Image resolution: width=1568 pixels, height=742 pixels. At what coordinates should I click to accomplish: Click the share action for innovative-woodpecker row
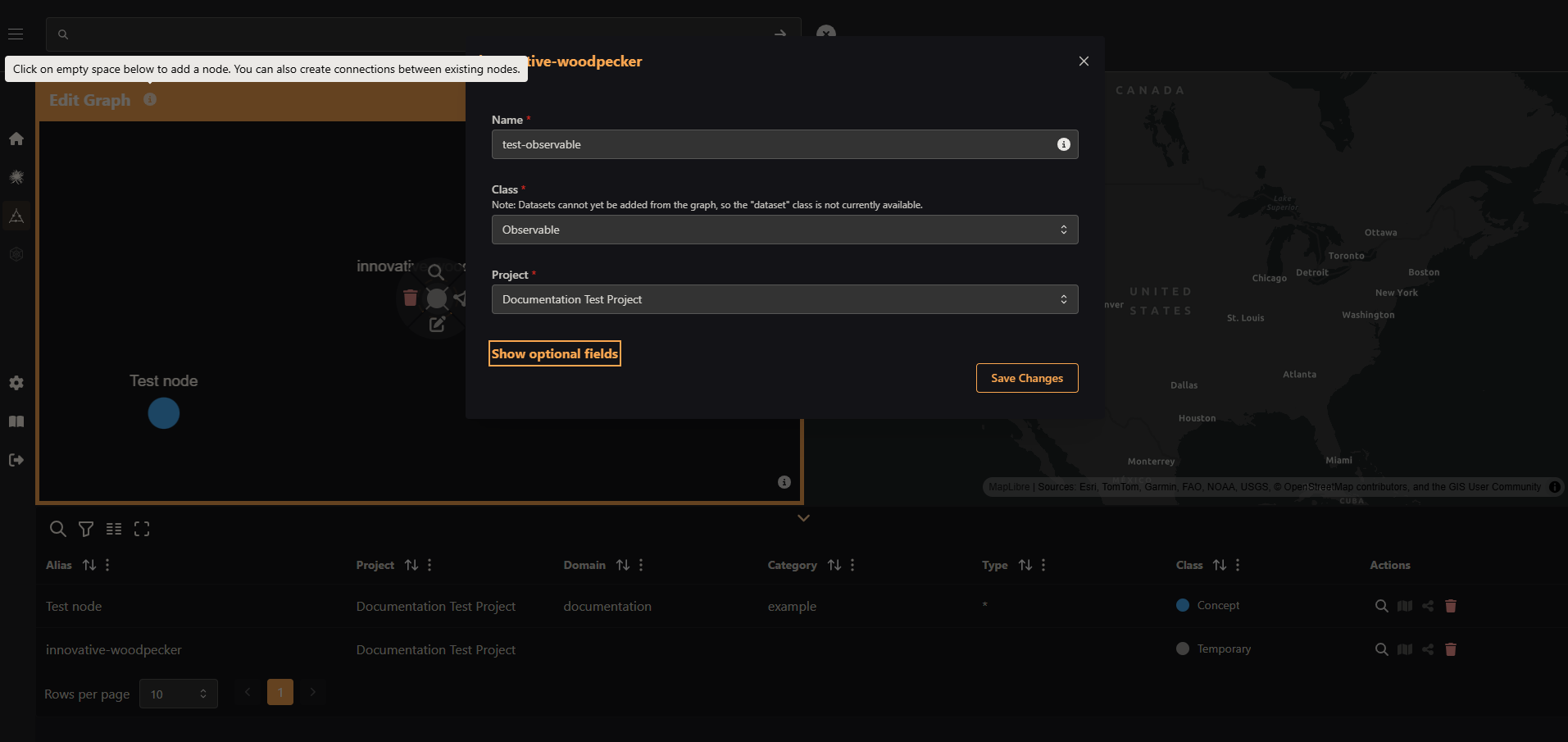pyautogui.click(x=1428, y=649)
